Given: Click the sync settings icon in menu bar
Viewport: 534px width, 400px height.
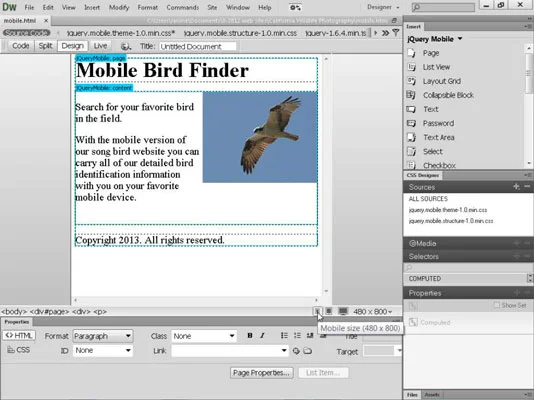Looking at the screenshot, I should (x=295, y=7).
